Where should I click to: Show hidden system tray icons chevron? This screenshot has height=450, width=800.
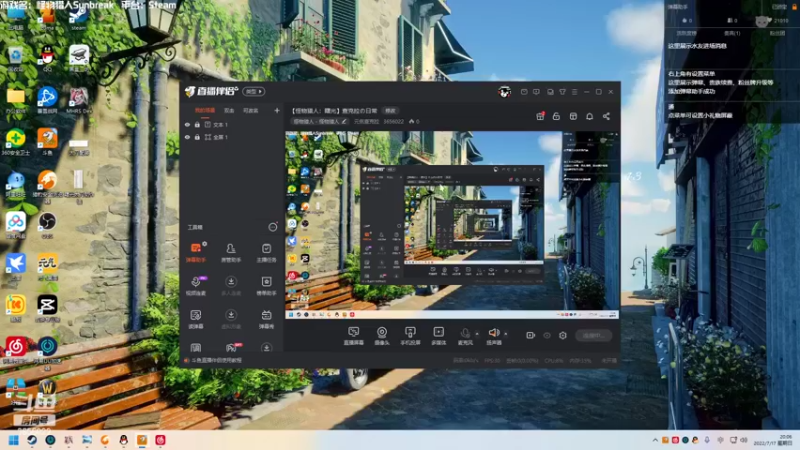(655, 440)
